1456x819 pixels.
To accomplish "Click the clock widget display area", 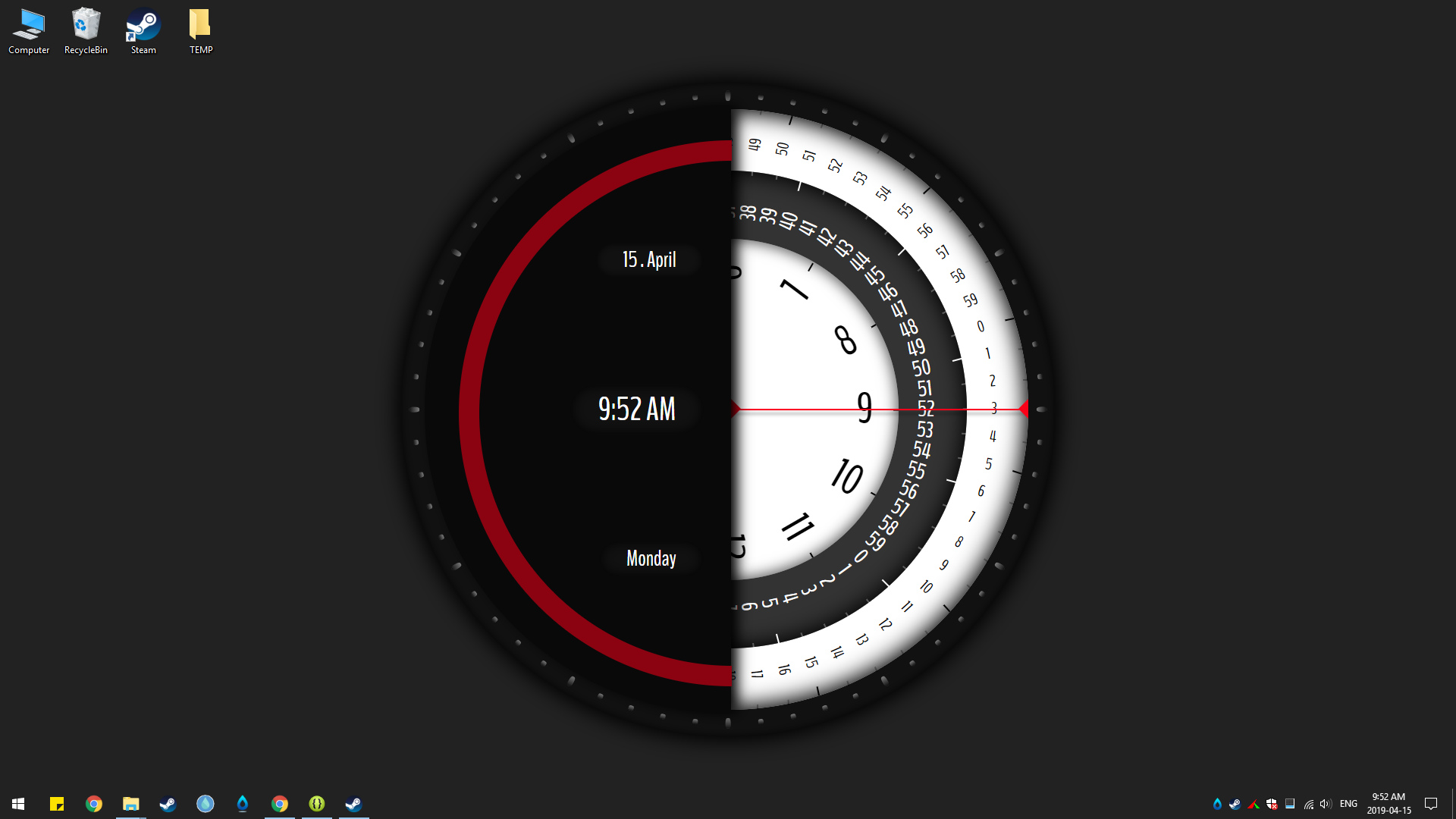I will point(728,409).
